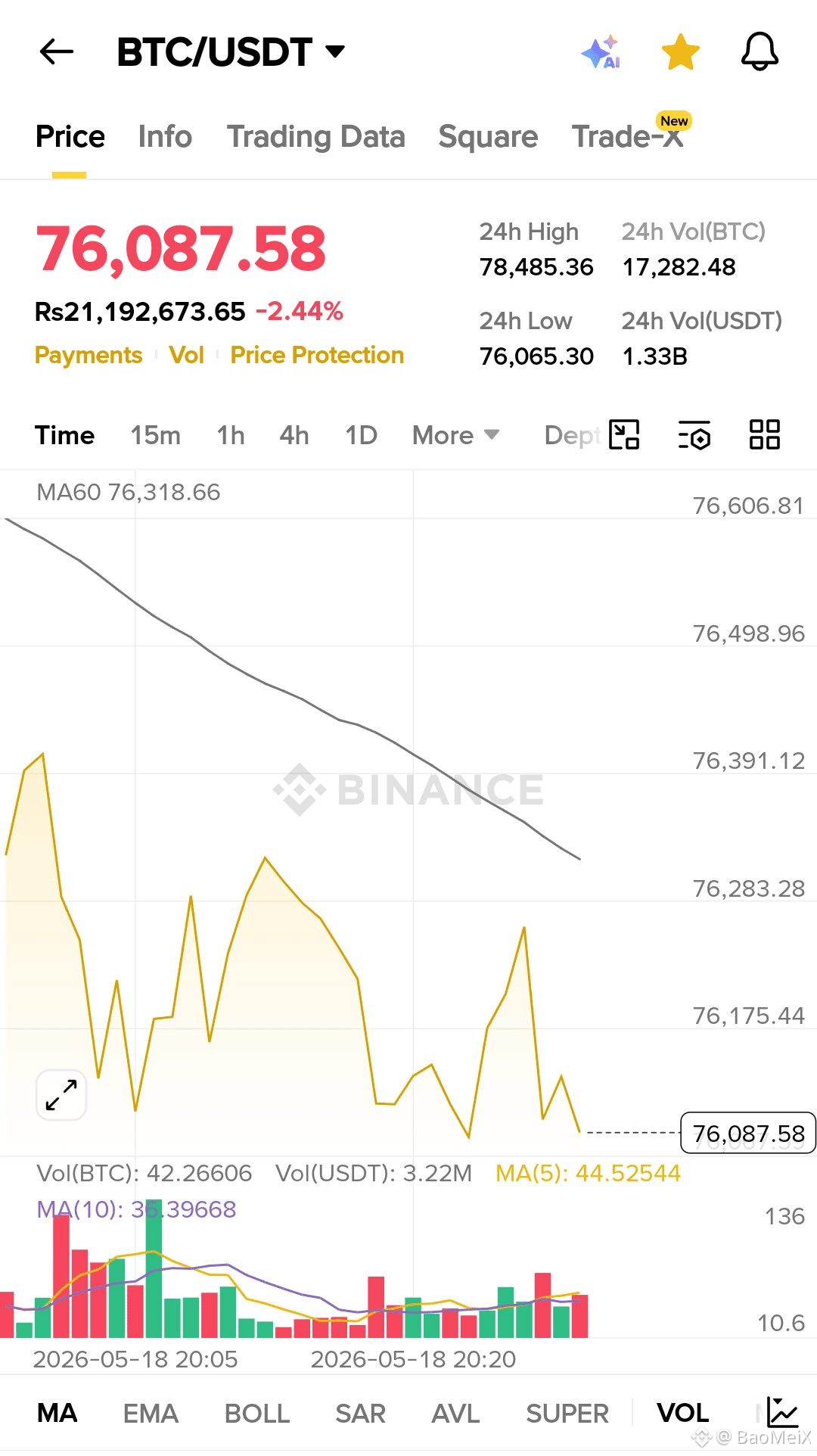This screenshot has width=817, height=1456.
Task: Open the Square tab
Action: (488, 137)
